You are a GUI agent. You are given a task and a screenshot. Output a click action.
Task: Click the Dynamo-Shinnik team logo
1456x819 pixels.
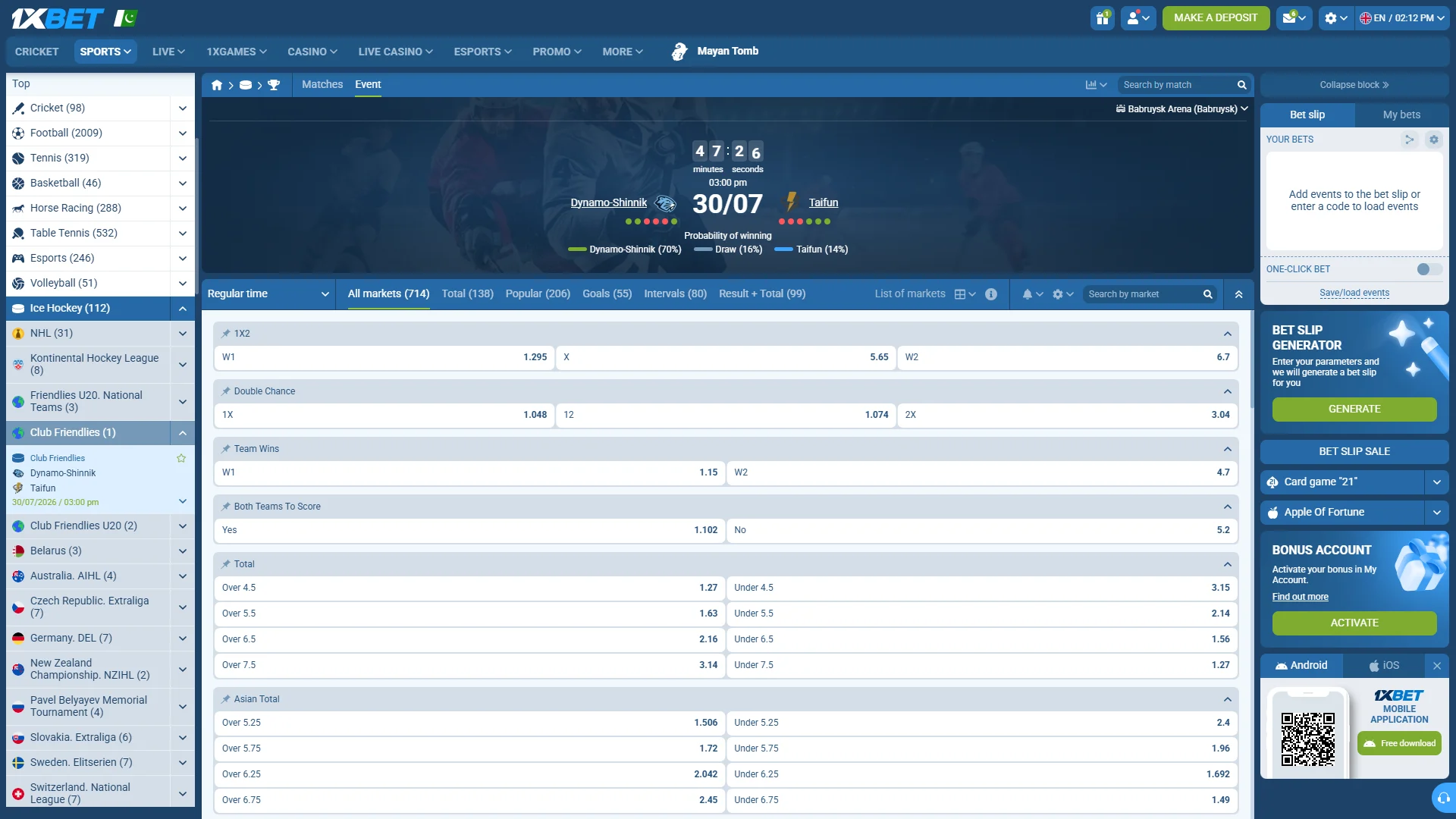coord(665,202)
